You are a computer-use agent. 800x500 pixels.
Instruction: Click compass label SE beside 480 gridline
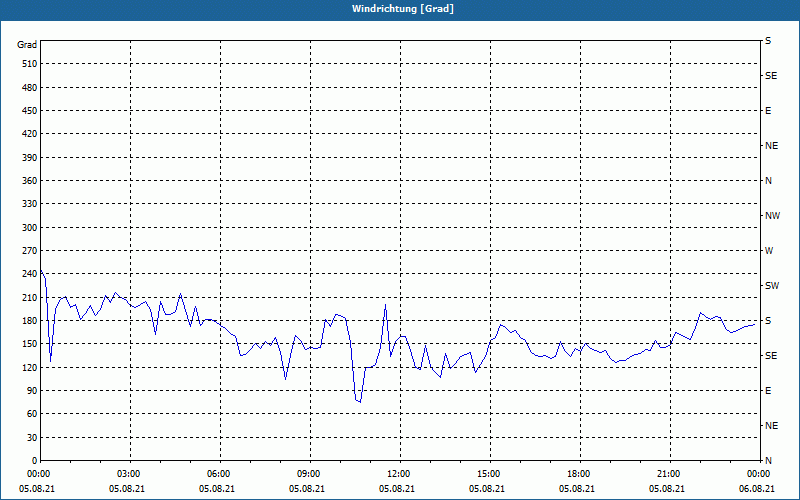[771, 76]
